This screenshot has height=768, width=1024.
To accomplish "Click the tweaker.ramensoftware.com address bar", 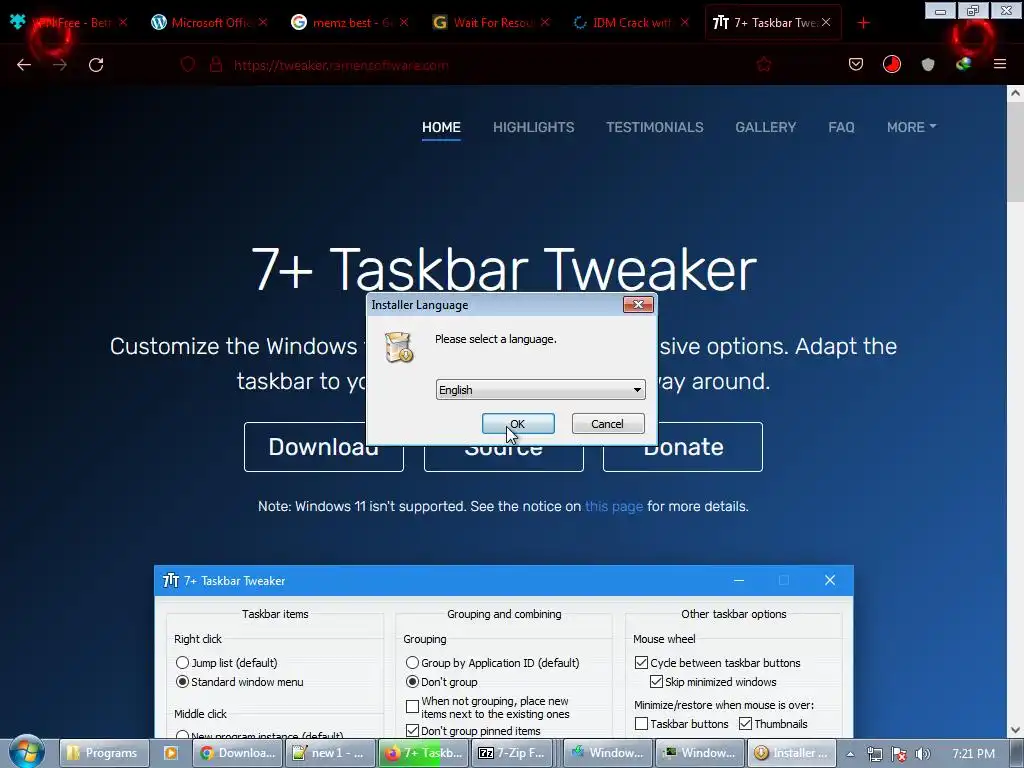I will [341, 65].
